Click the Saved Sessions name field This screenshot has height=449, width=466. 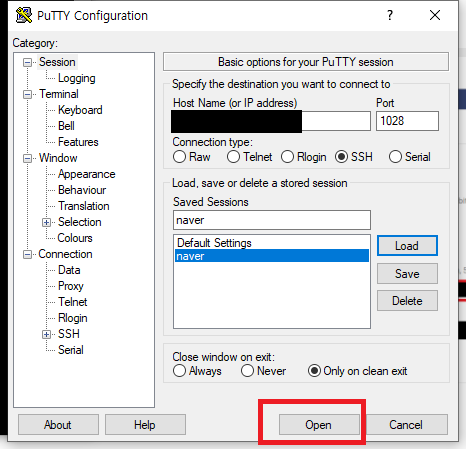[272, 220]
